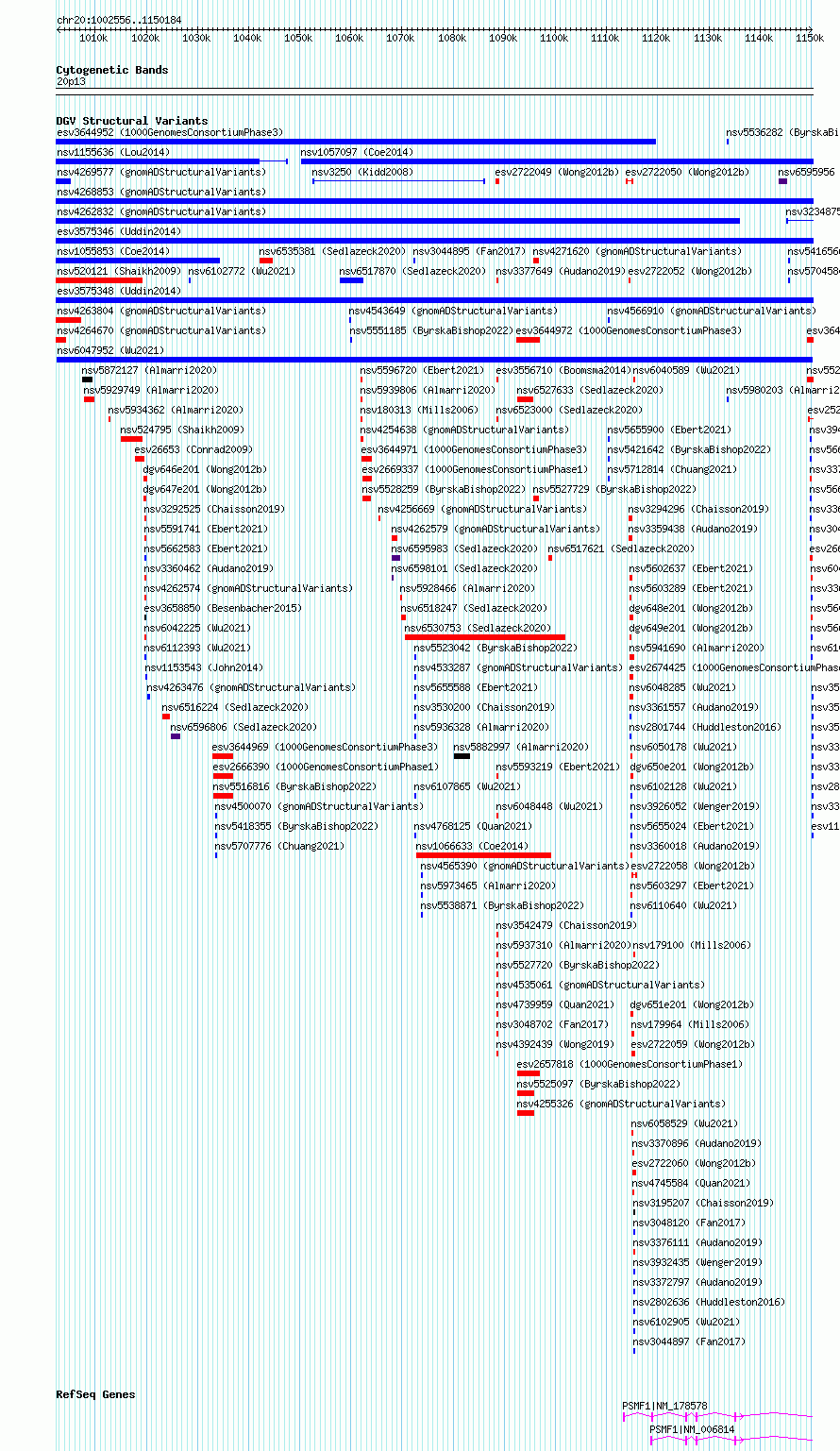Open esv2657818 (1000GenomesConsortiumPhase1) variant

[630, 1064]
